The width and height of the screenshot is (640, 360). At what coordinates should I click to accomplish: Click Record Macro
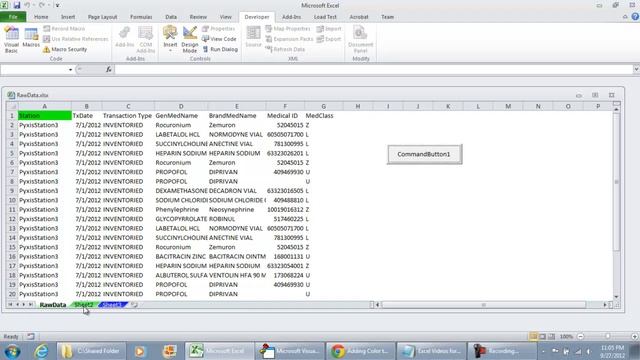(x=64, y=29)
